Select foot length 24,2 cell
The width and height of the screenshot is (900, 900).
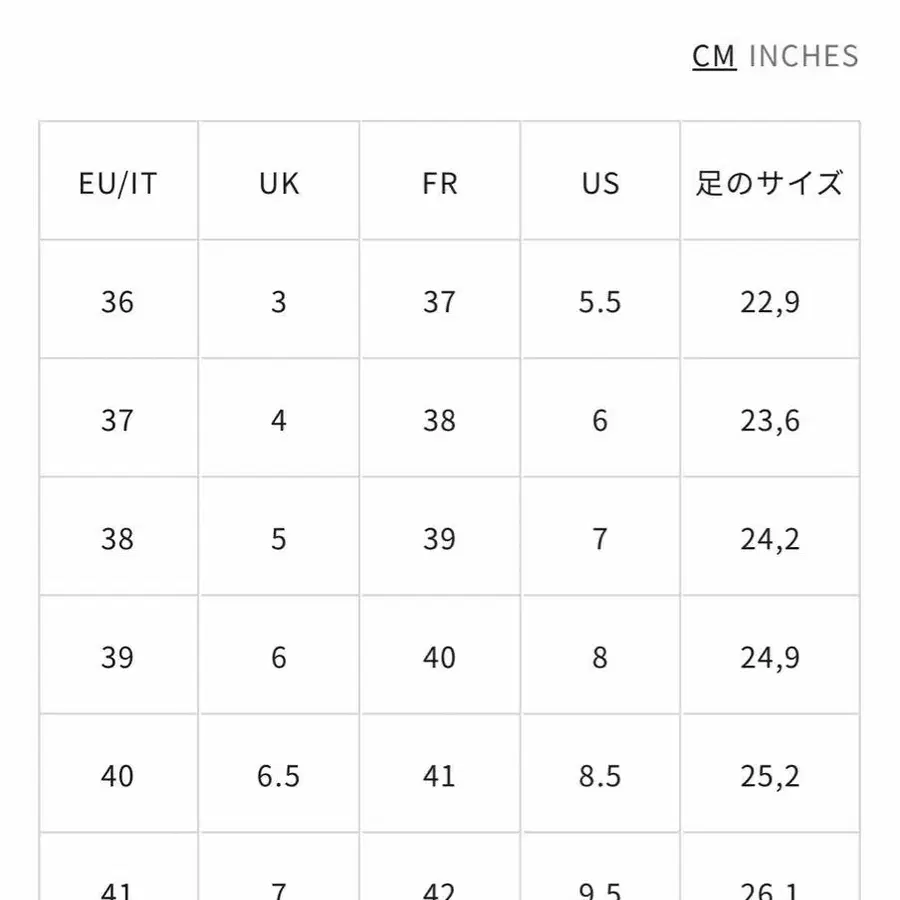point(770,539)
